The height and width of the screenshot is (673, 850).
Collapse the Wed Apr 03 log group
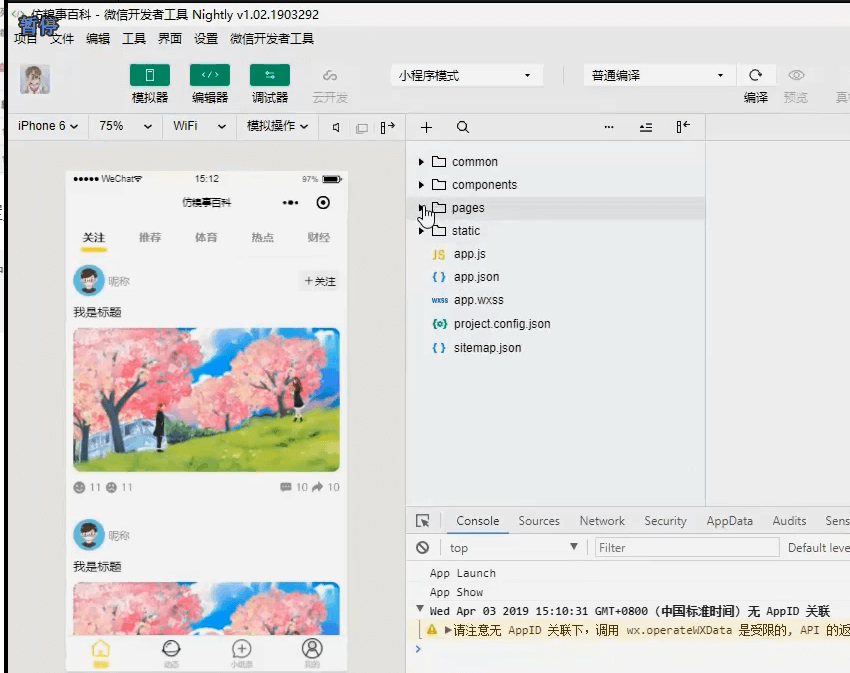coord(420,609)
